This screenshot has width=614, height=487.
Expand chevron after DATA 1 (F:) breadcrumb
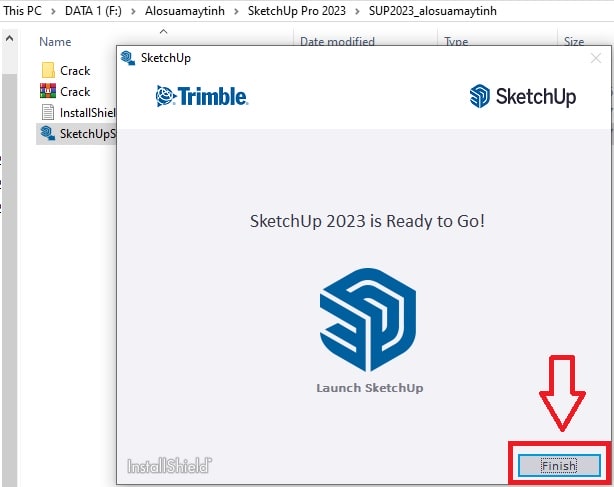tap(134, 11)
